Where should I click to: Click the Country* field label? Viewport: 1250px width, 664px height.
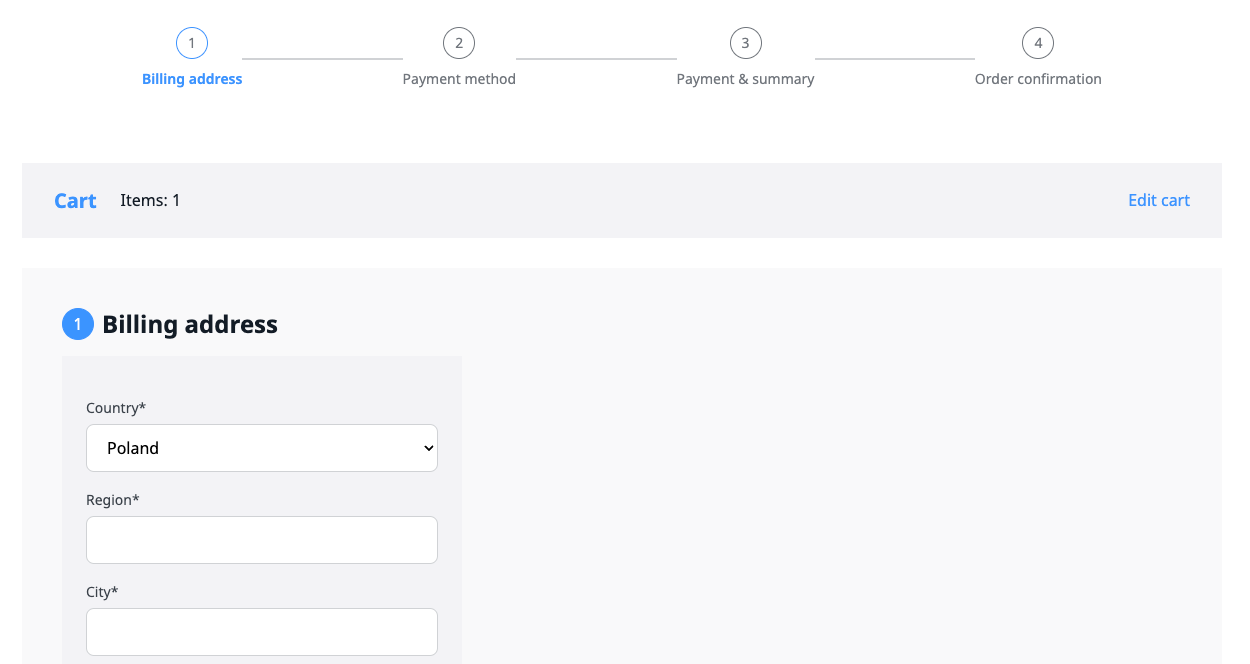pos(116,408)
